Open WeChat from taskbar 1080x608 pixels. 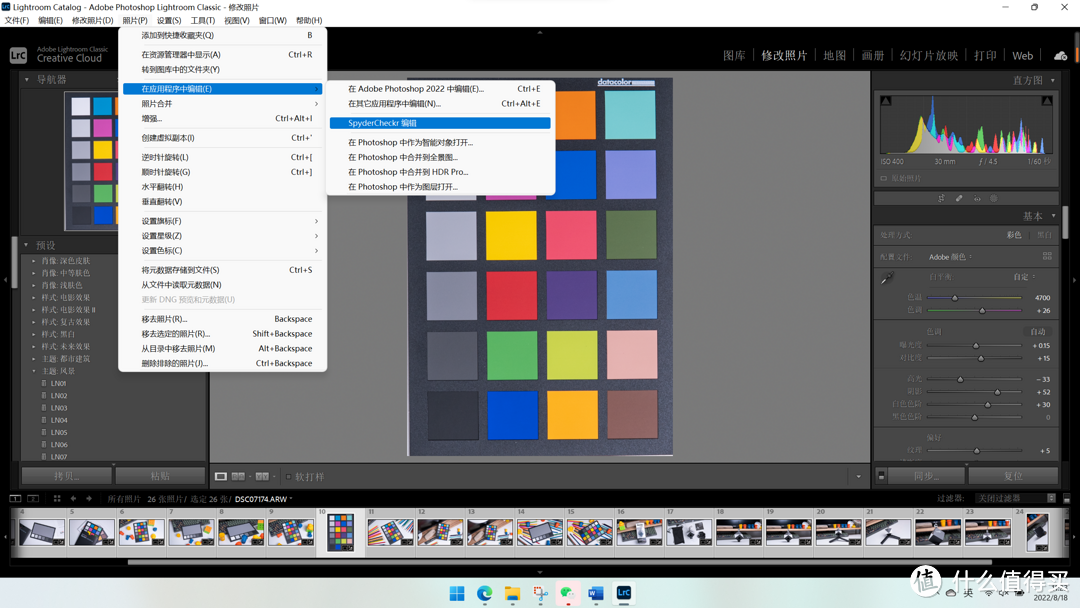pyautogui.click(x=568, y=594)
